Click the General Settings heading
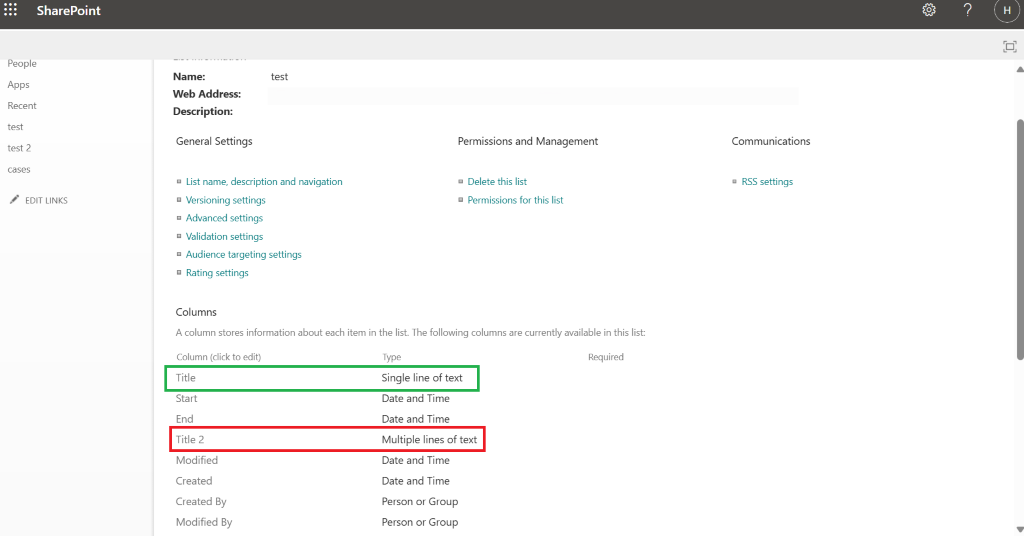Image resolution: width=1024 pixels, height=541 pixels. (x=214, y=141)
